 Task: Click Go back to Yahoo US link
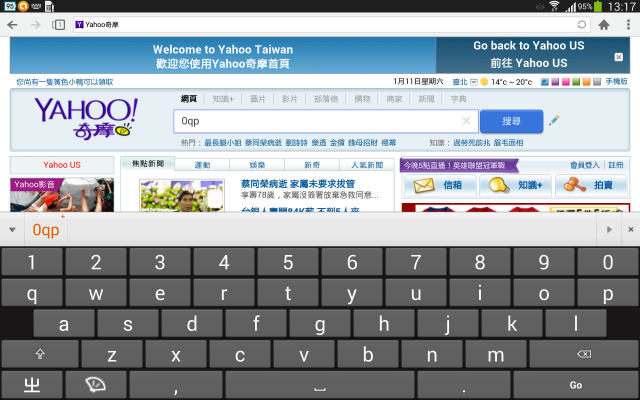529,45
